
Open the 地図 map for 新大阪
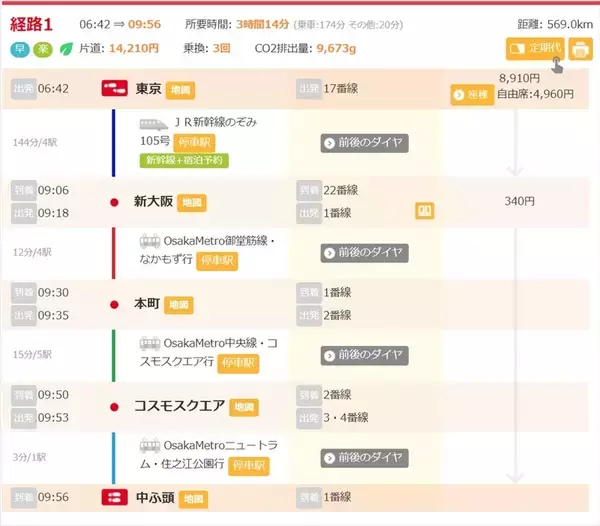pyautogui.click(x=192, y=203)
